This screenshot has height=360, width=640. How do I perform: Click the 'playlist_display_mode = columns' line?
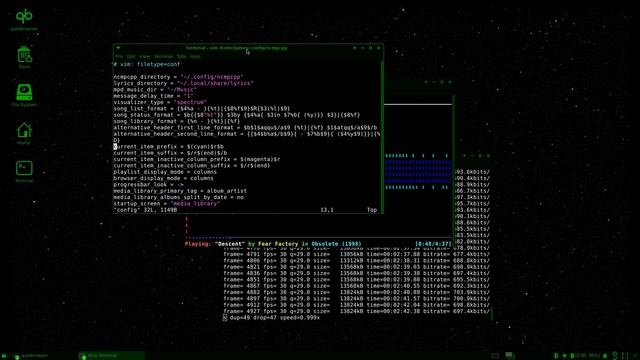click(x=165, y=172)
